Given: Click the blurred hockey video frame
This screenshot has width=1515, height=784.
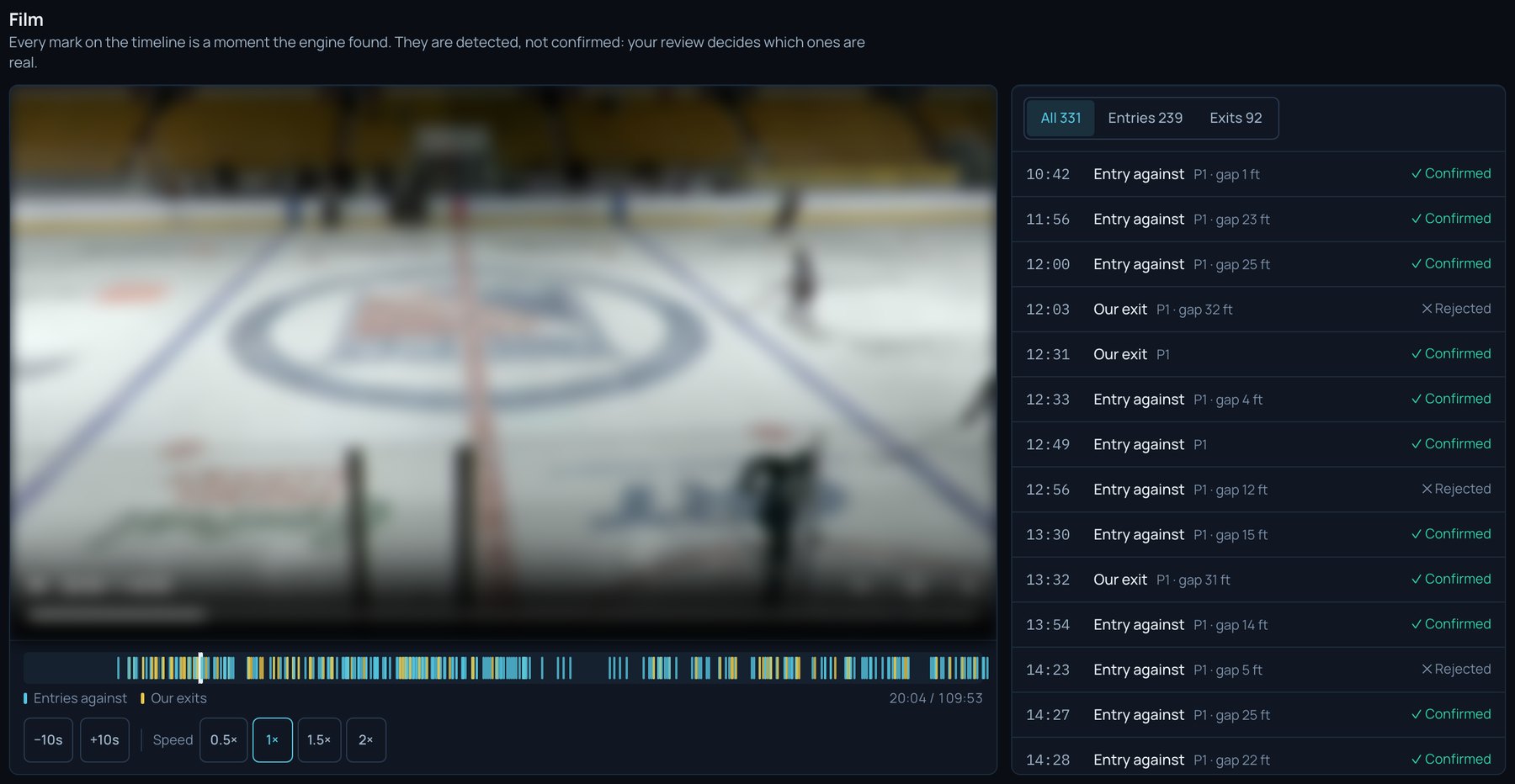Looking at the screenshot, I should [503, 363].
